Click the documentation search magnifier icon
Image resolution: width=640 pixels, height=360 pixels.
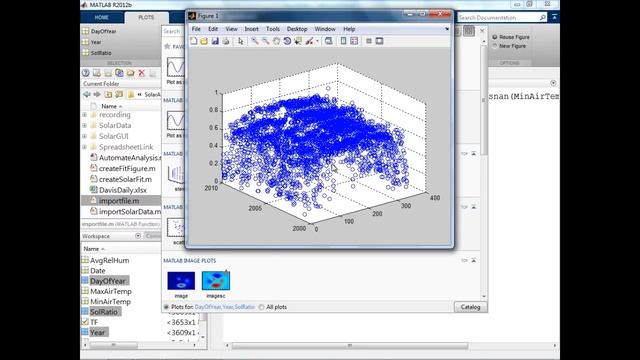pos(542,18)
